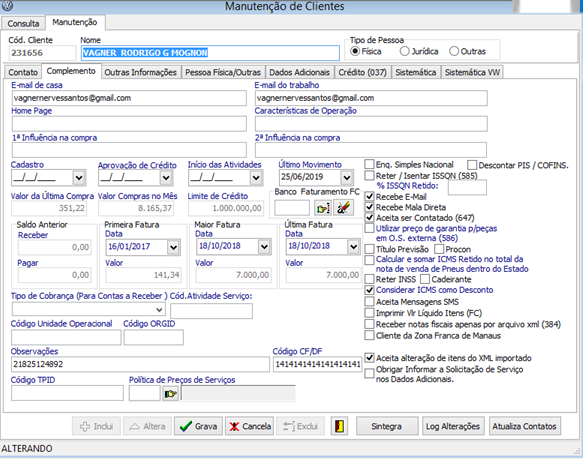Click the Observações input field

140,365
